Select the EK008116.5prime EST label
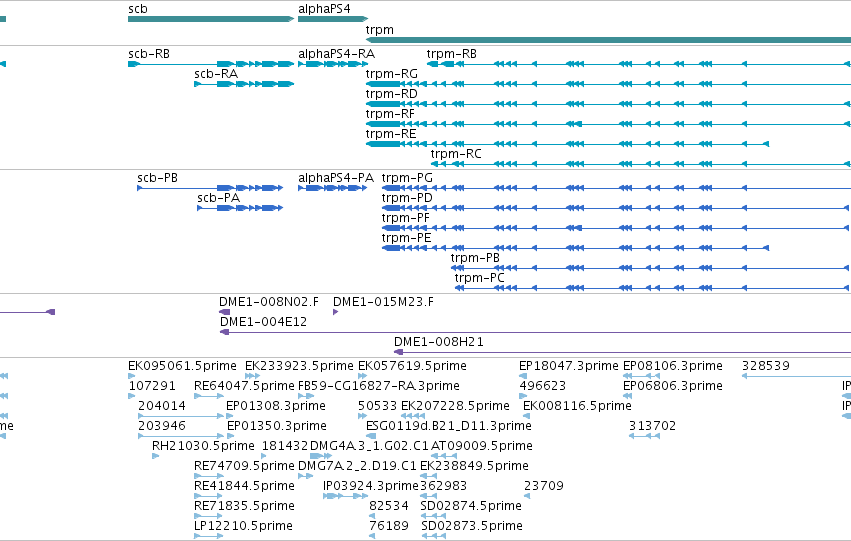 pyautogui.click(x=577, y=406)
